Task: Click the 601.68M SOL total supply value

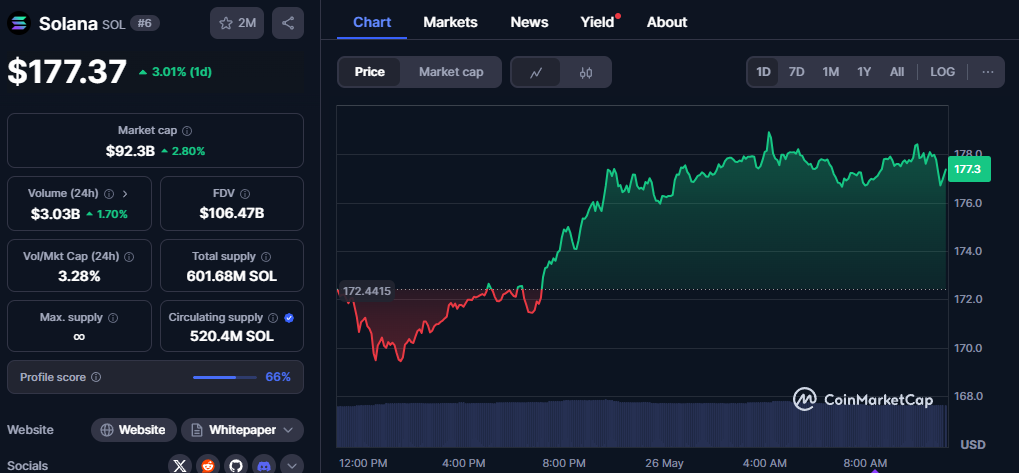Action: coord(231,276)
